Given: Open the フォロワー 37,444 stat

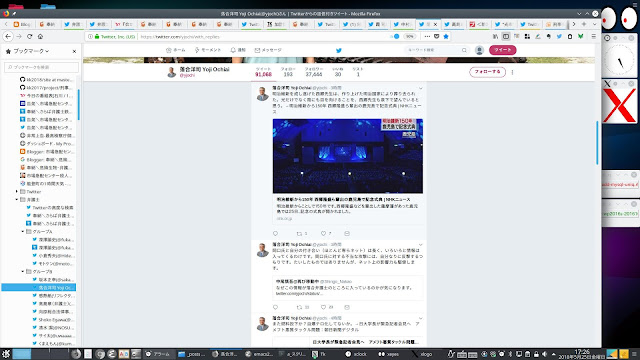Looking at the screenshot, I should pyautogui.click(x=313, y=72).
